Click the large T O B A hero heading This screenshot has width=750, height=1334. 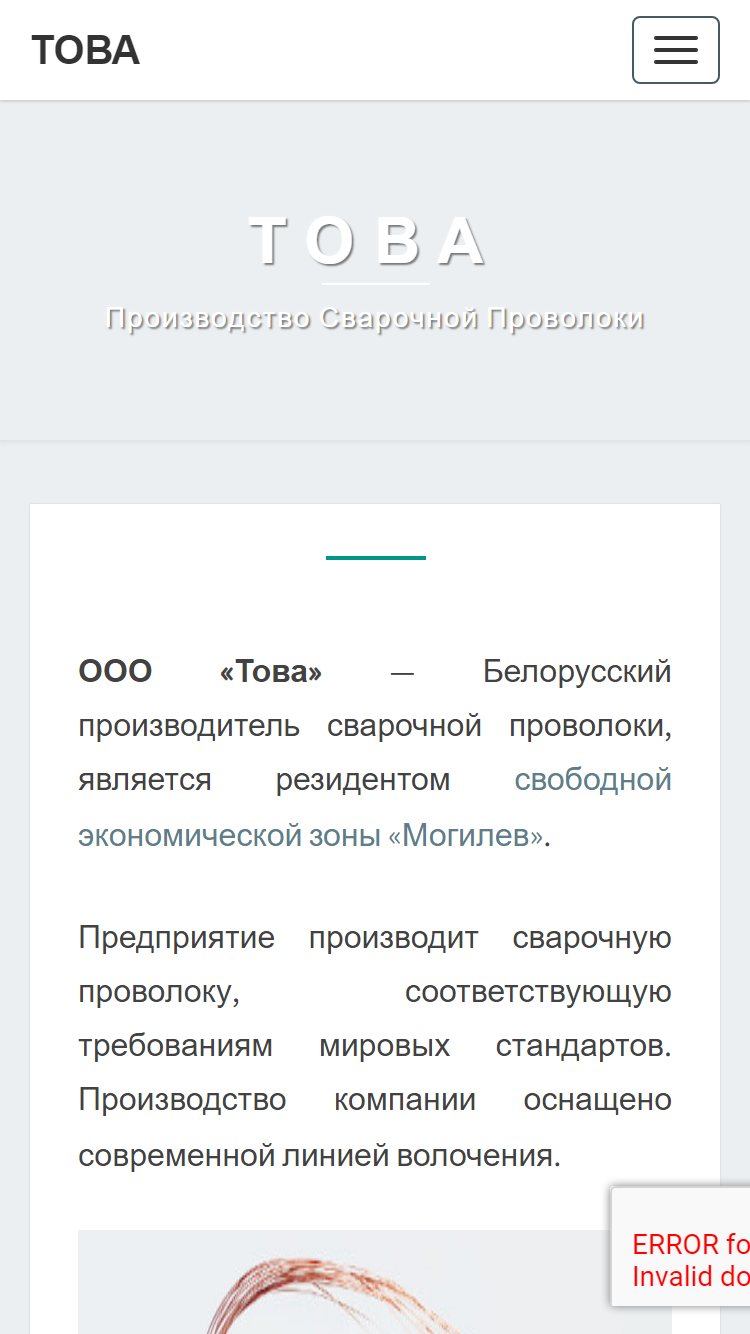pos(371,242)
